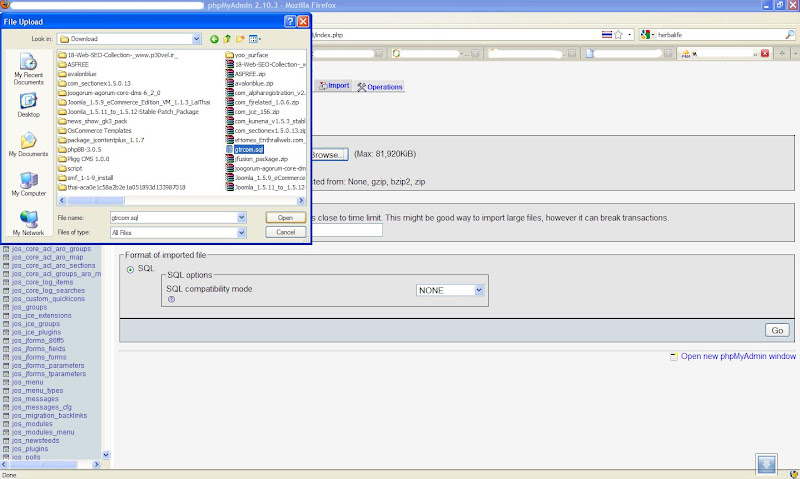Expand the Look in Download dropdown

click(196, 39)
